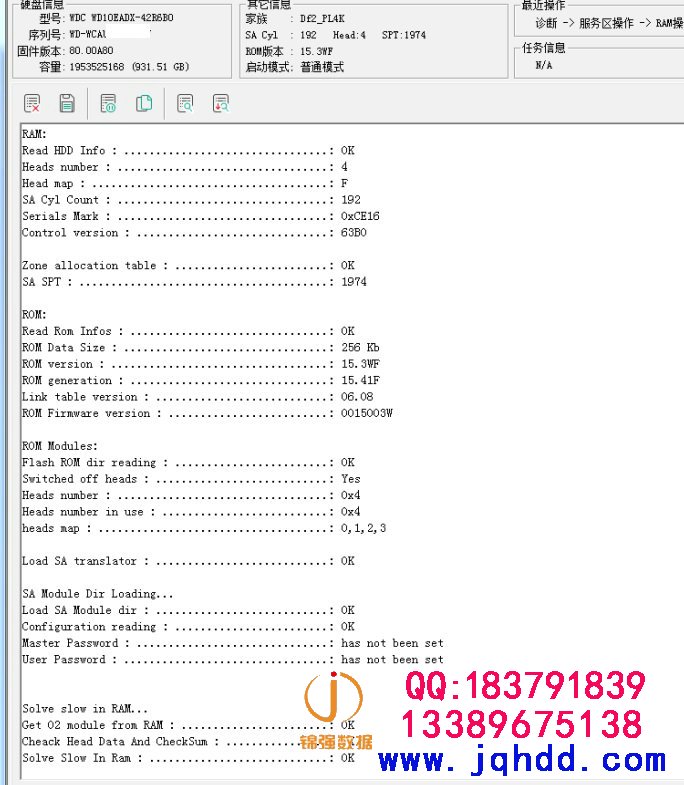Click the Serials Mark value 0xCE16
The width and height of the screenshot is (684, 785).
[360, 216]
